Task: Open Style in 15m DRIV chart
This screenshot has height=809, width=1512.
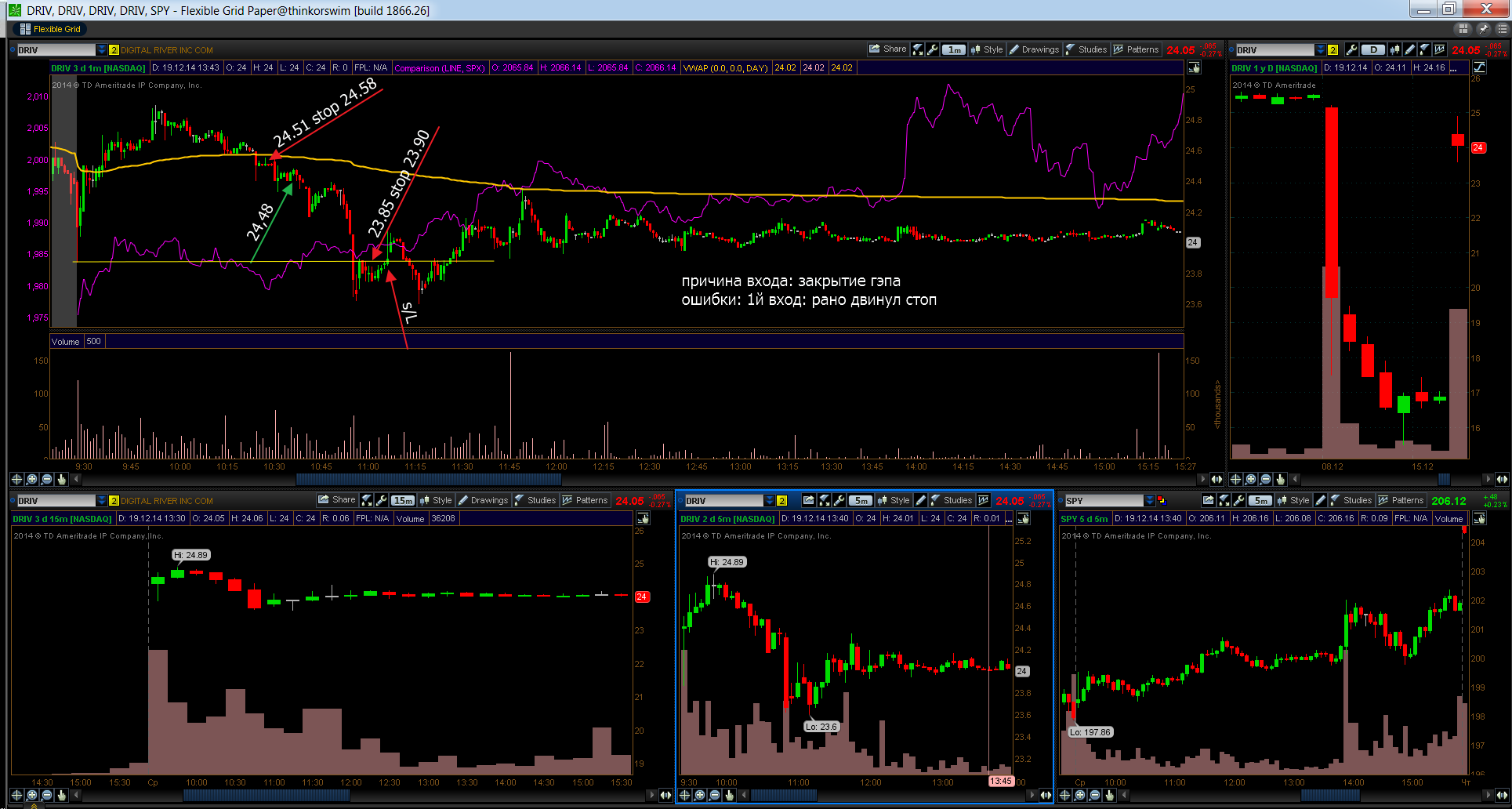Action: click(x=436, y=500)
